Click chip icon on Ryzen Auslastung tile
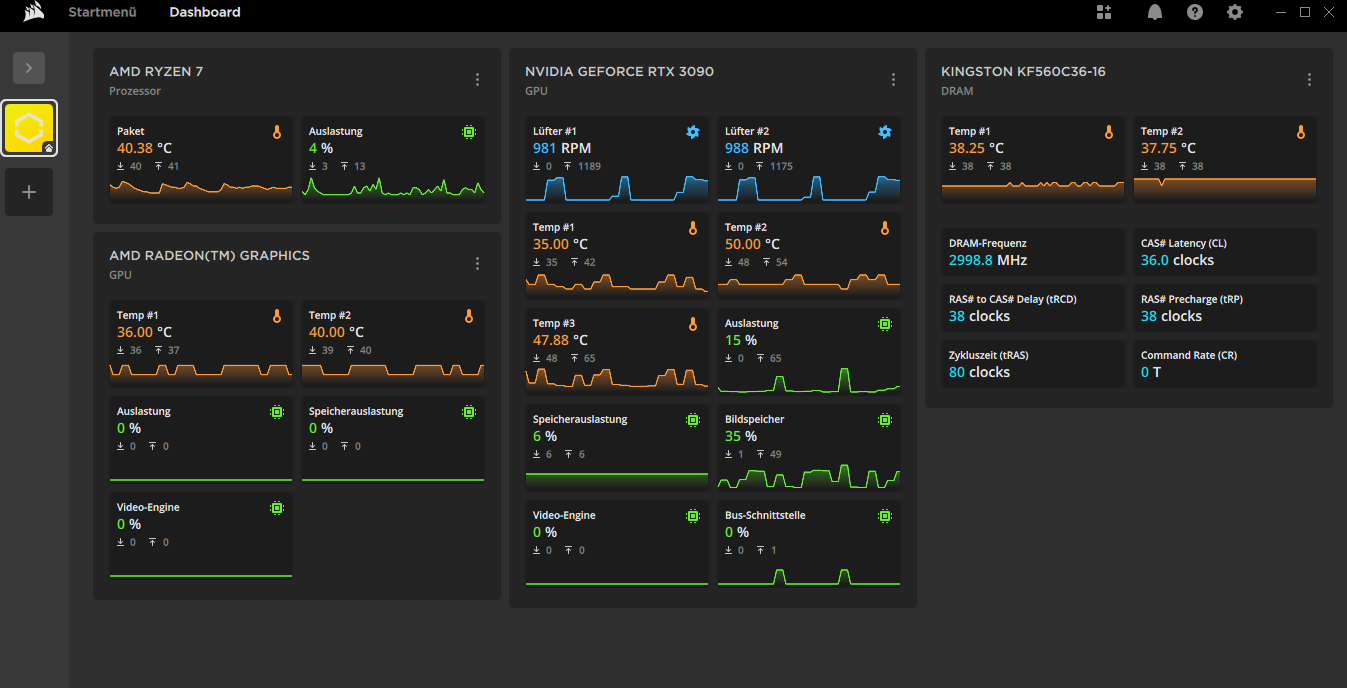1347x688 pixels. [469, 132]
